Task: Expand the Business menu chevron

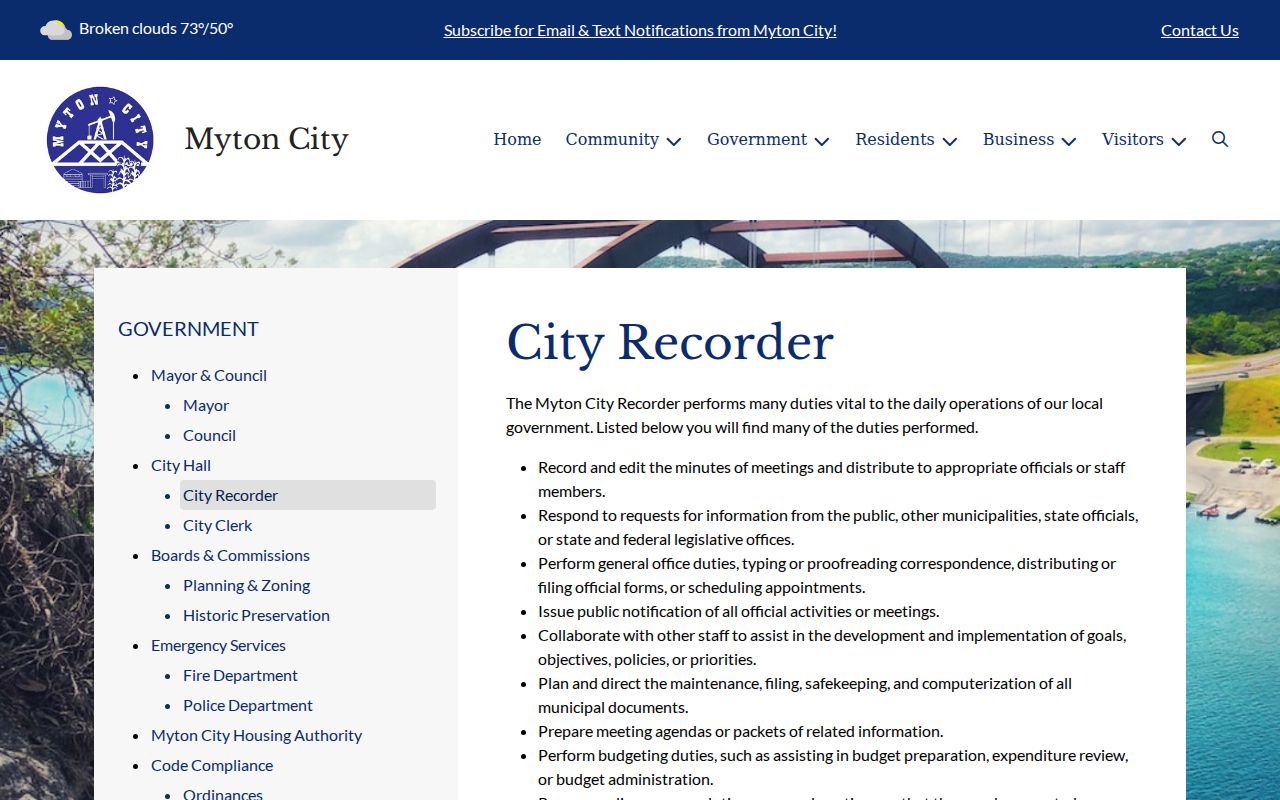Action: coord(1069,141)
